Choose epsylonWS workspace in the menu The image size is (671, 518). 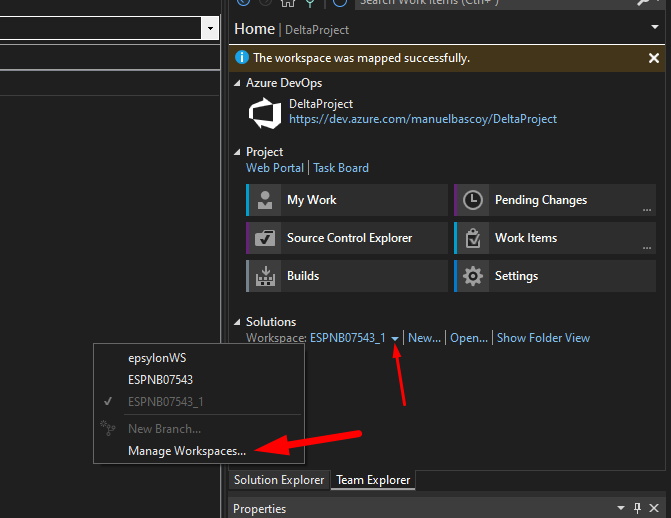[x=157, y=358]
